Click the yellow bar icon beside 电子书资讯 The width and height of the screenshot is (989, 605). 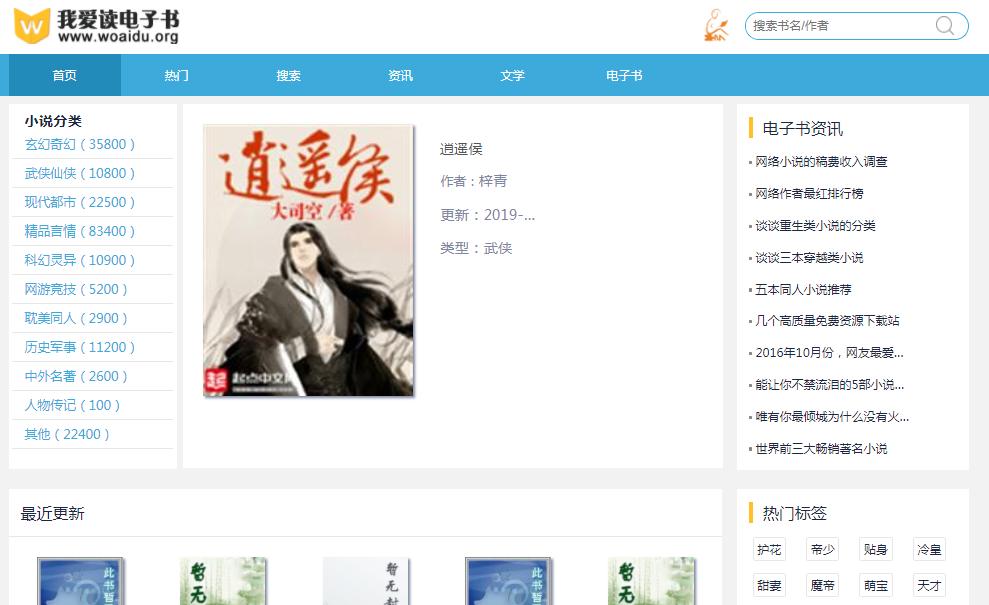click(751, 128)
